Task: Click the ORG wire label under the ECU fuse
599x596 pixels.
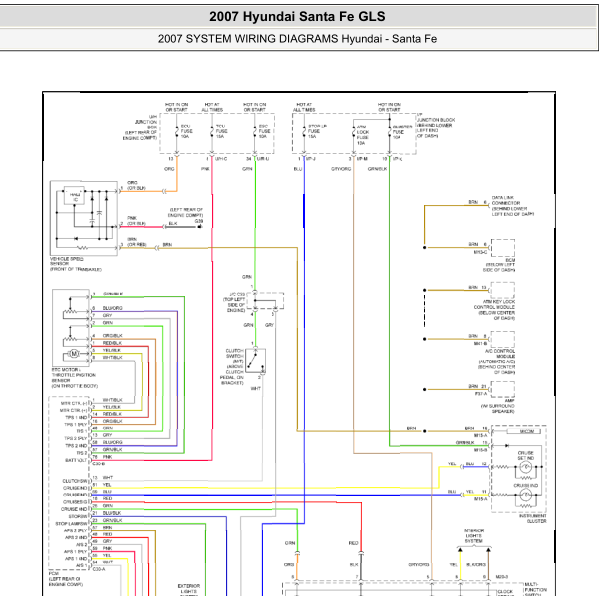Action: tap(169, 169)
